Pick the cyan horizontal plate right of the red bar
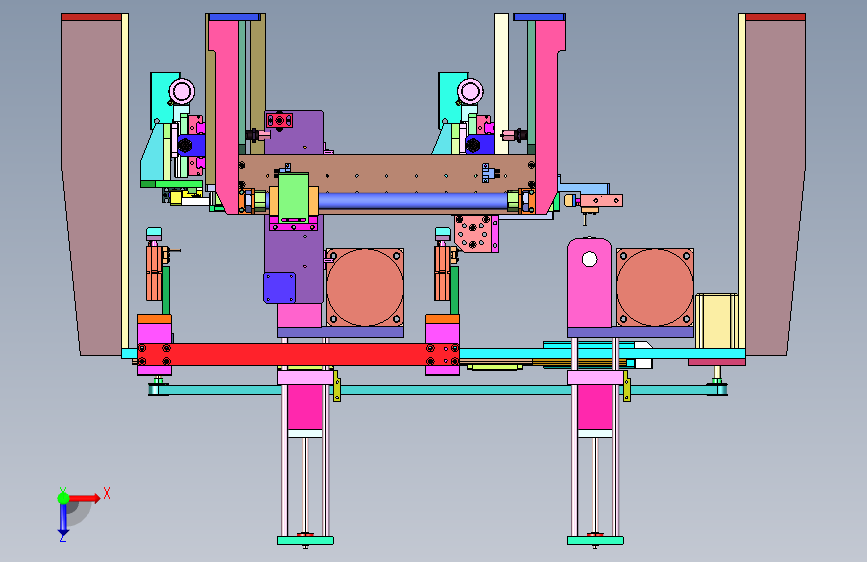Screen dimensions: 867x562 coord(602,353)
